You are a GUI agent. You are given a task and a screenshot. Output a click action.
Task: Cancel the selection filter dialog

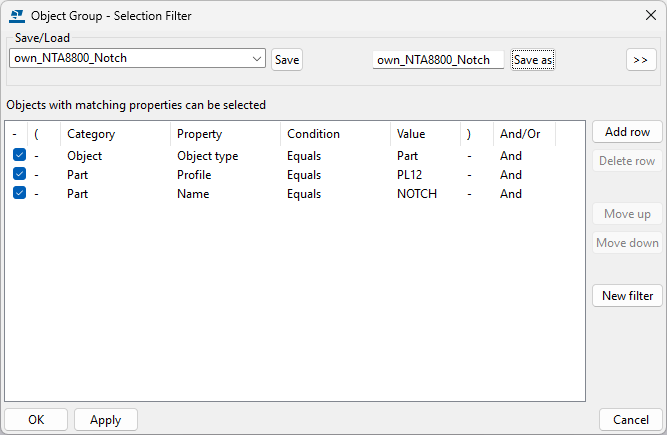click(631, 420)
